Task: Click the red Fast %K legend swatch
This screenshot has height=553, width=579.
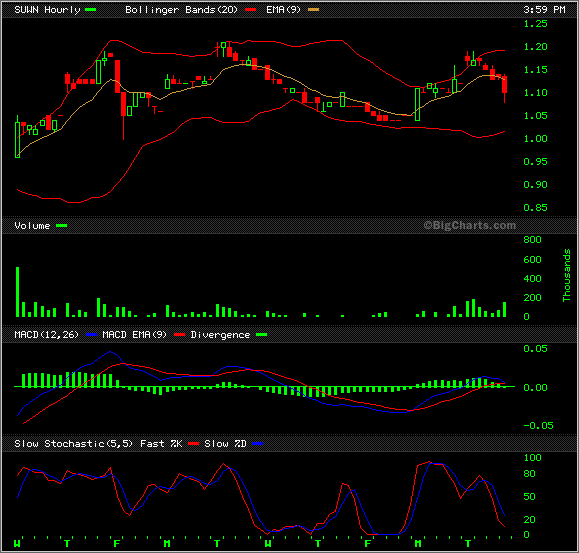Action: point(193,443)
